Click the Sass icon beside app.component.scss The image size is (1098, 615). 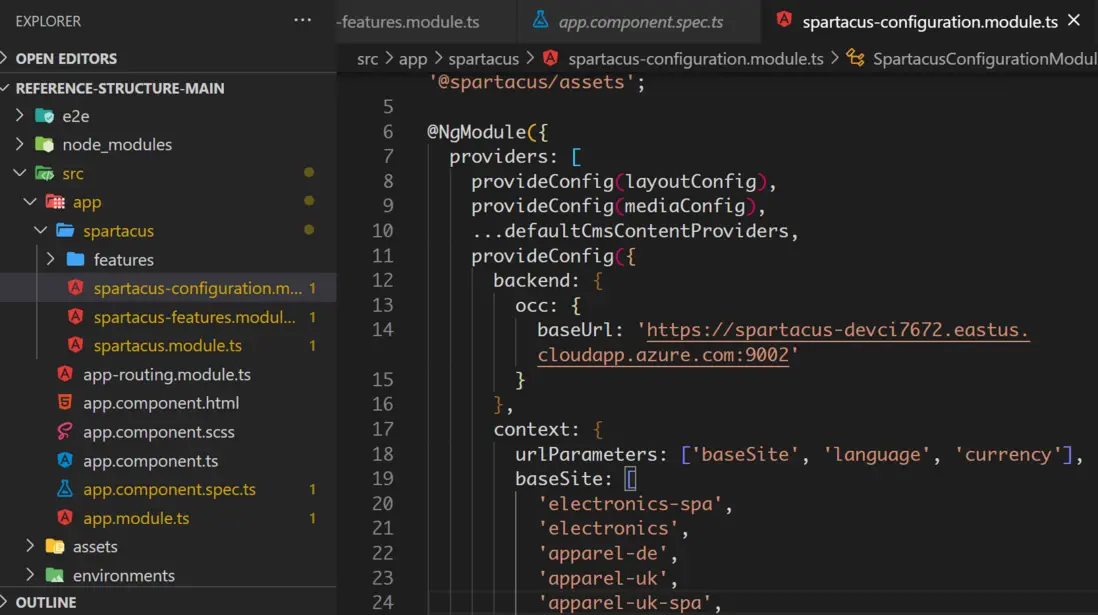coord(65,432)
